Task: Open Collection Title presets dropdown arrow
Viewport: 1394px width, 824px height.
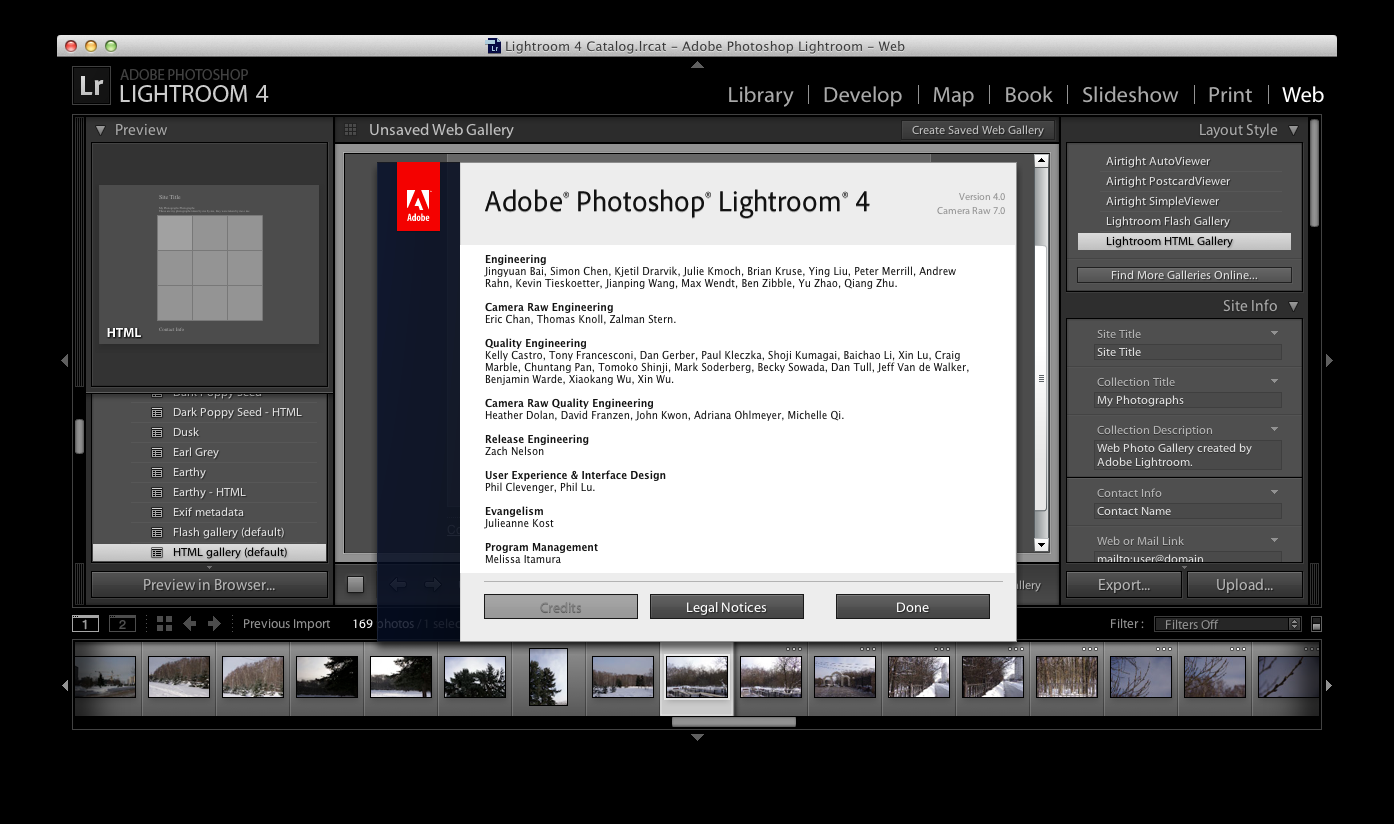Action: [x=1275, y=381]
